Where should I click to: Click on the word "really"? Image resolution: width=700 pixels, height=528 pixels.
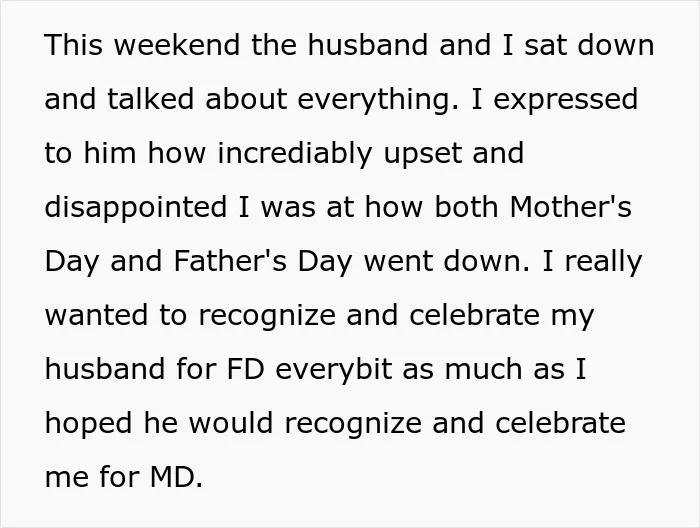coord(604,262)
